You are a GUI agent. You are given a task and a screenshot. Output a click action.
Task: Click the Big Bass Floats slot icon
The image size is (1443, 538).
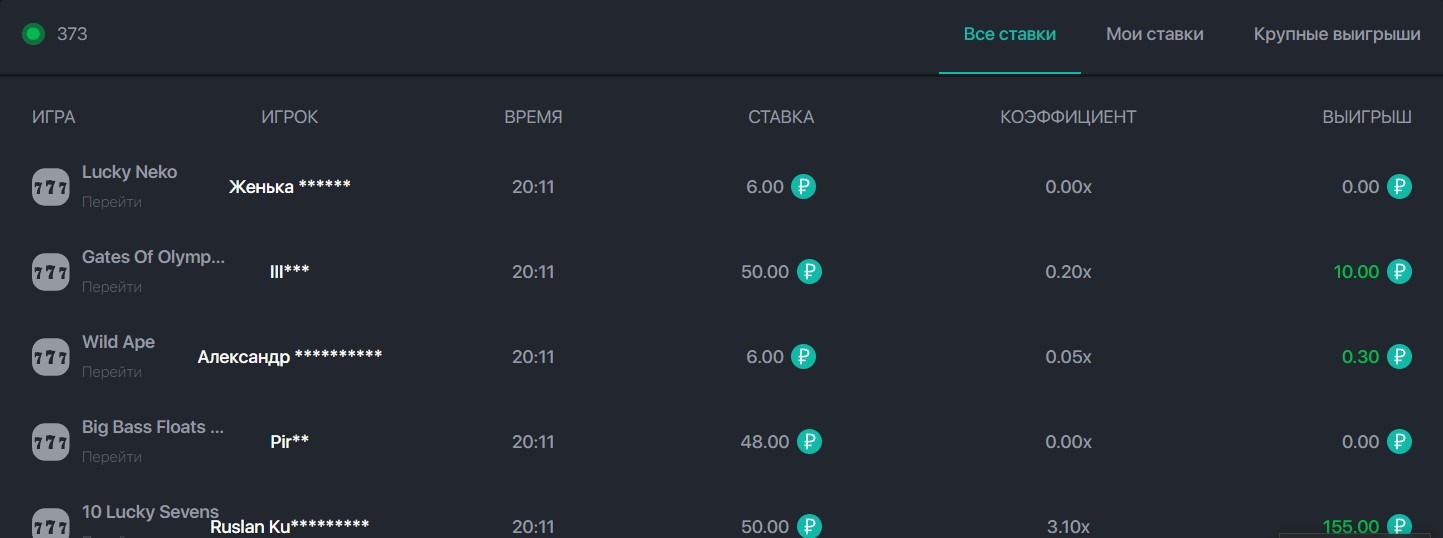click(51, 442)
